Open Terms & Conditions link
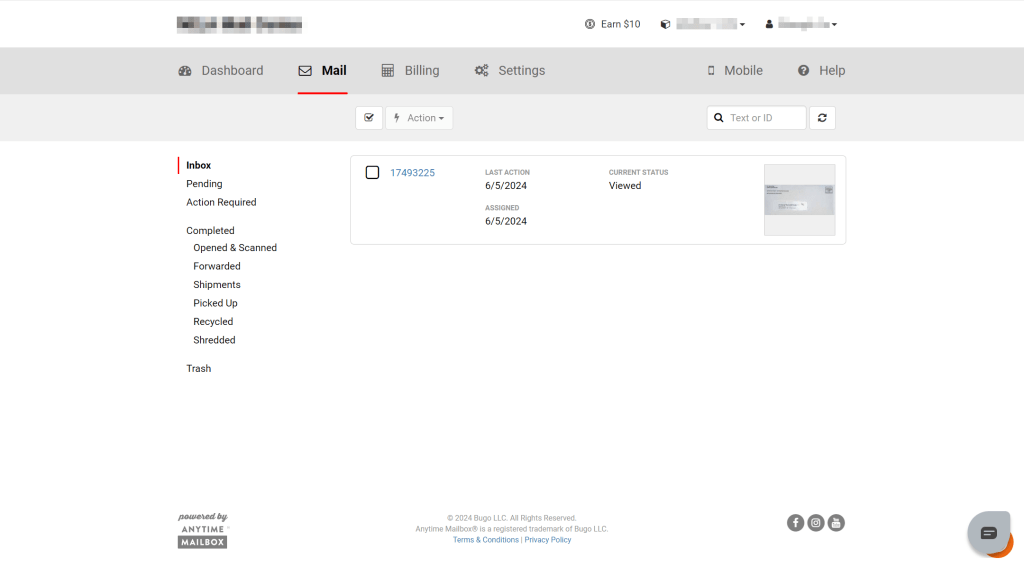1024x568 pixels. tap(486, 540)
